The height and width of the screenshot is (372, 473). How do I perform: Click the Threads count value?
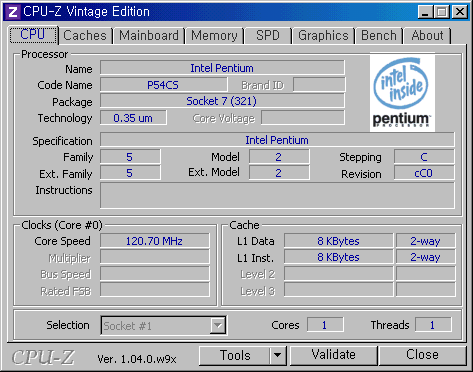coord(433,325)
